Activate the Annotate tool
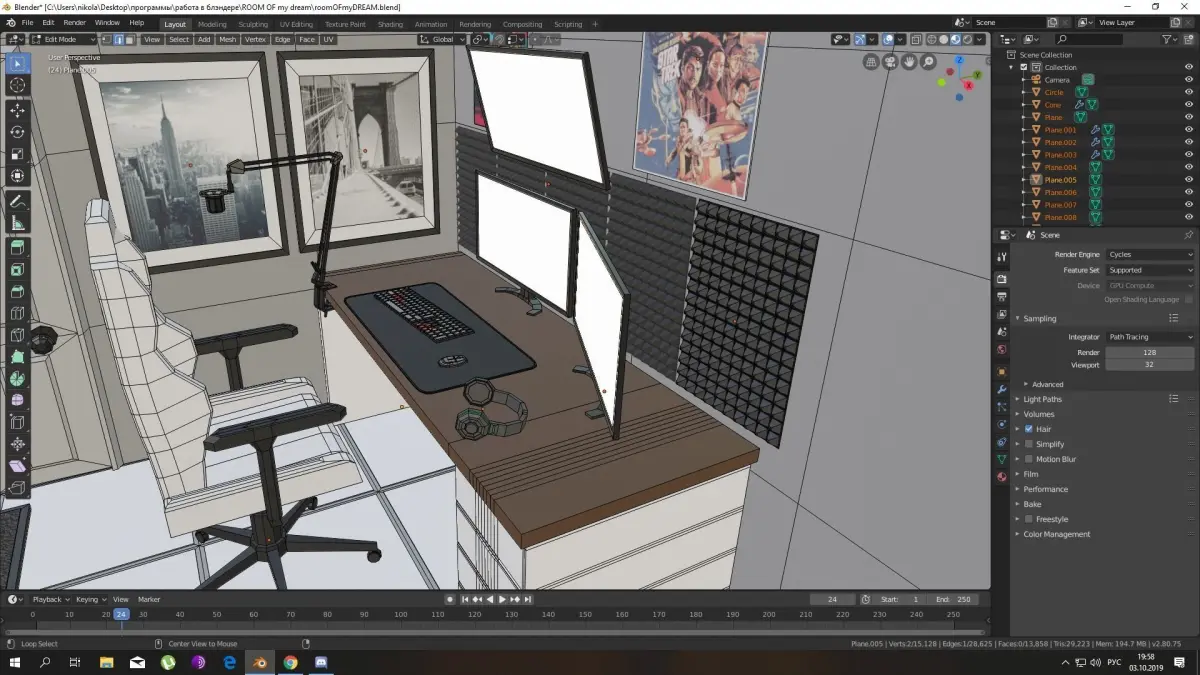1200x675 pixels. (17, 202)
